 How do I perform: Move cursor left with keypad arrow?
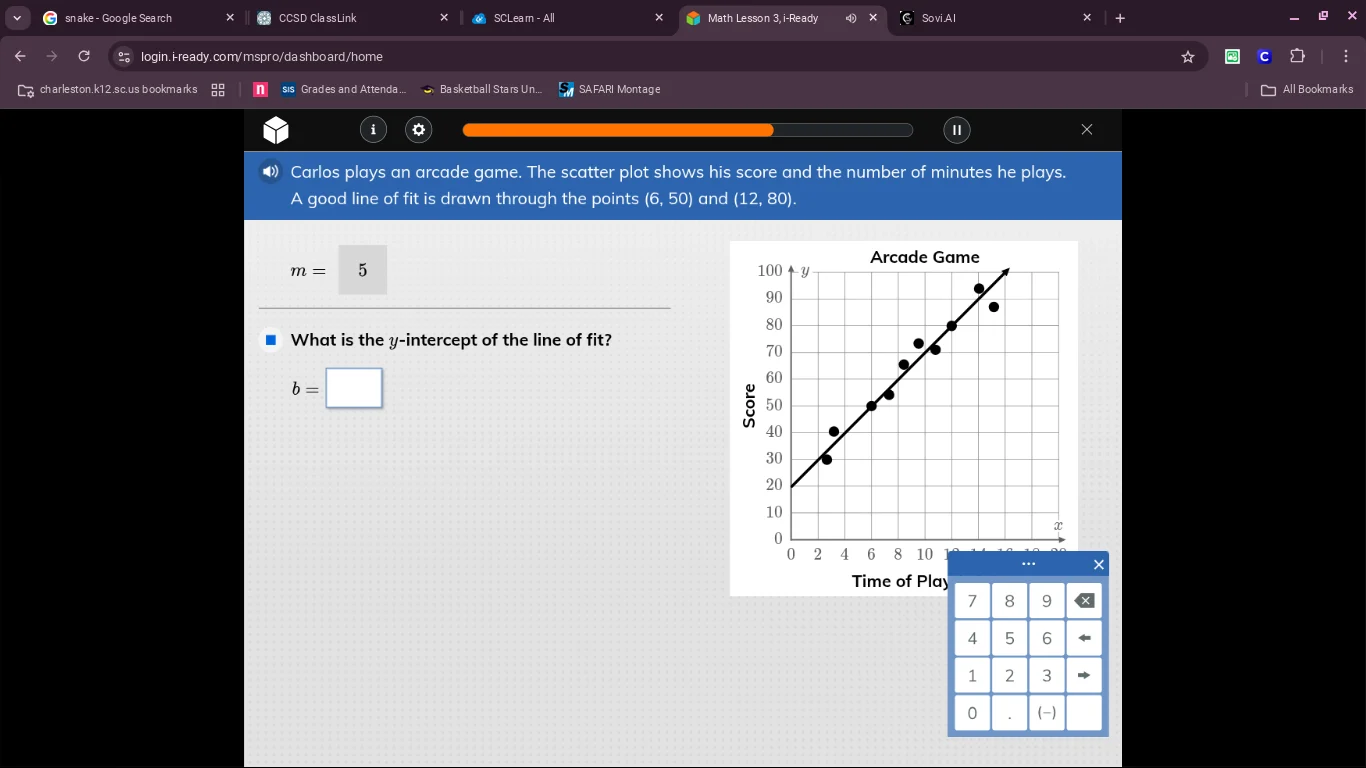click(x=1084, y=638)
